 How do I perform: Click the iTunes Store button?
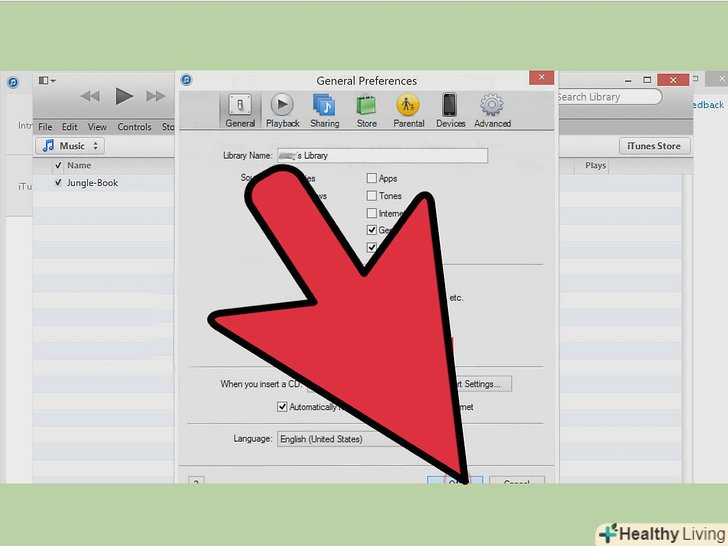point(654,146)
